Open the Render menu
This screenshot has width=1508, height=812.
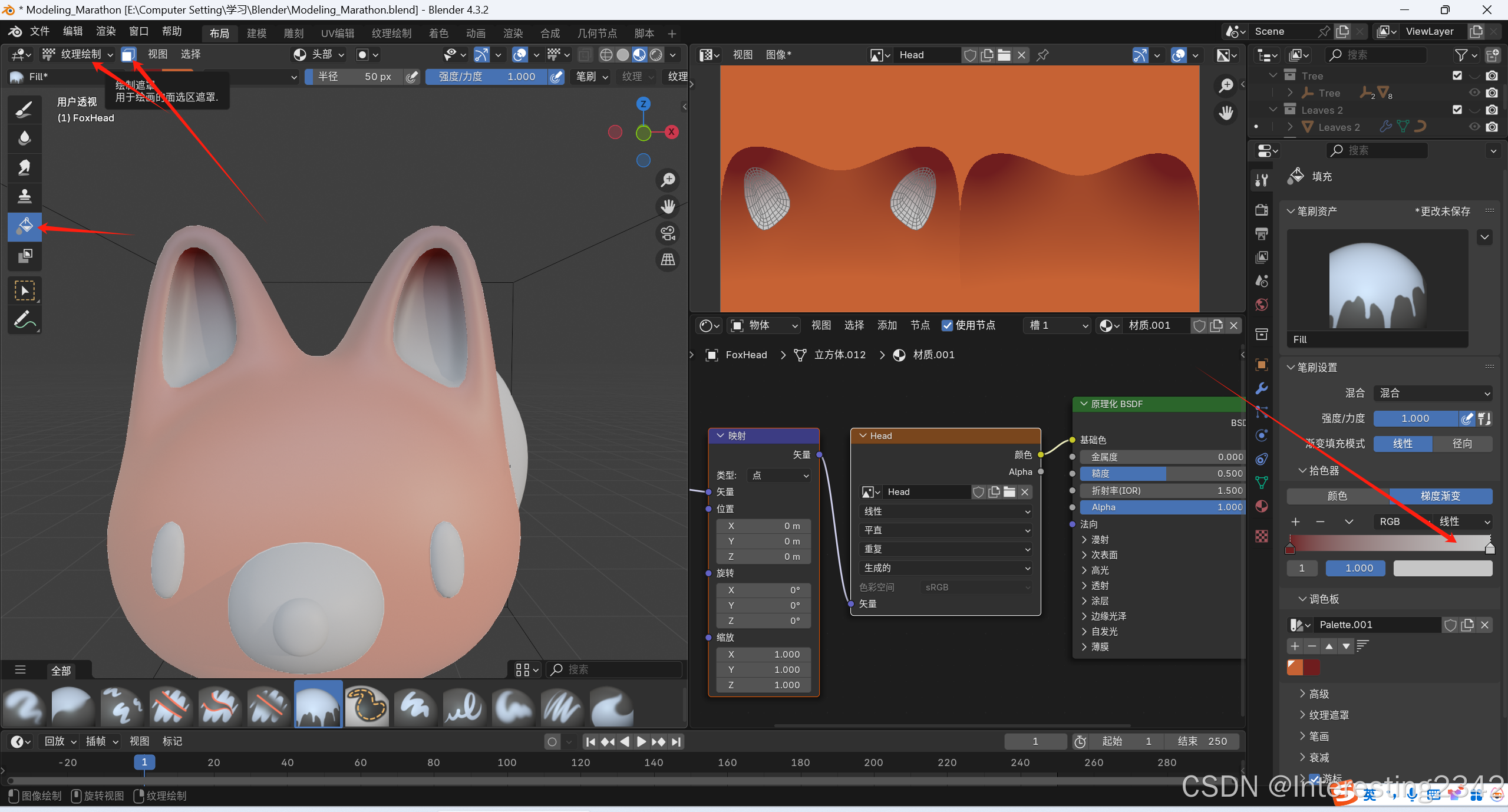click(105, 31)
